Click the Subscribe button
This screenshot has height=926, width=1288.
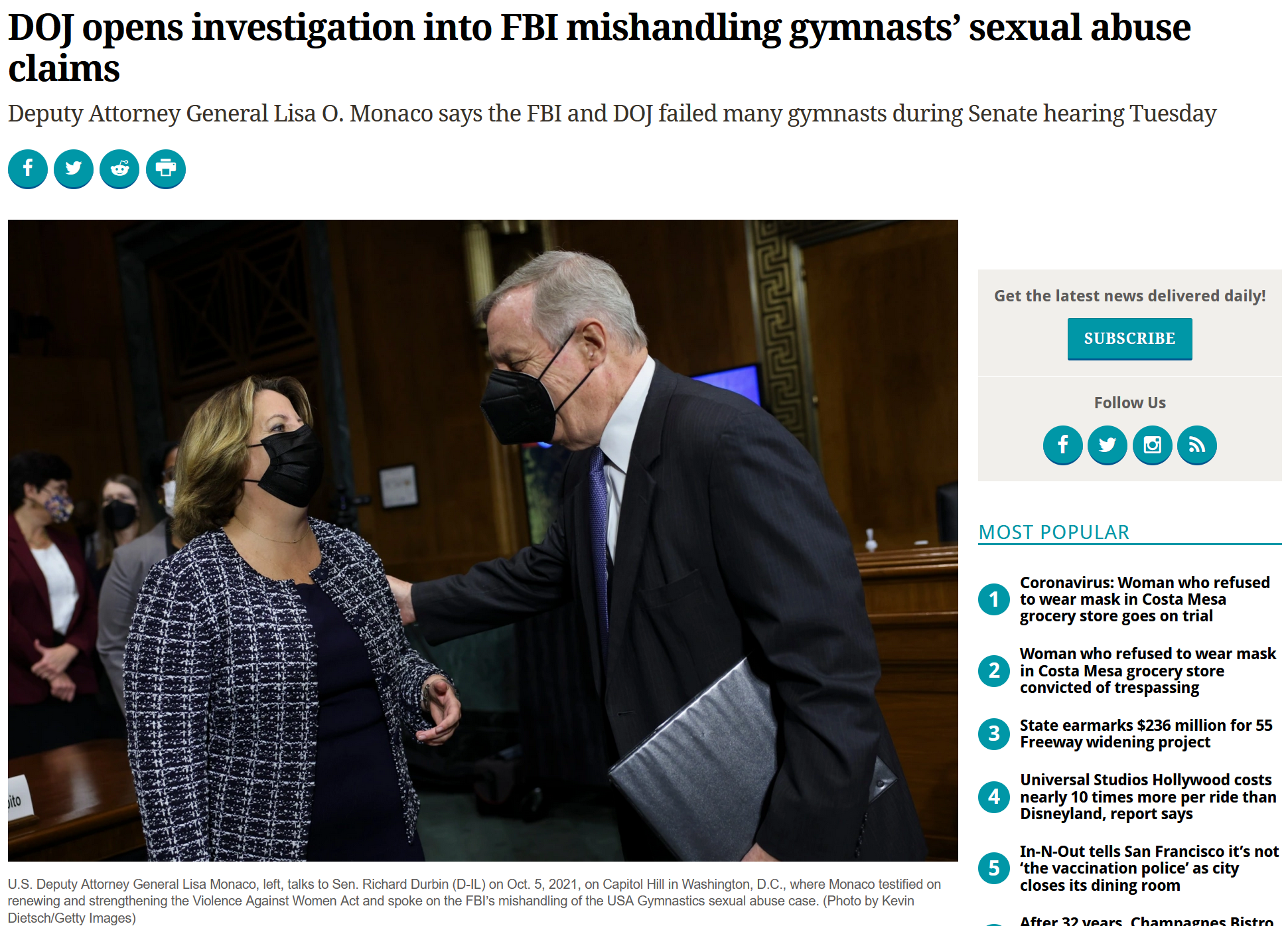click(1130, 339)
